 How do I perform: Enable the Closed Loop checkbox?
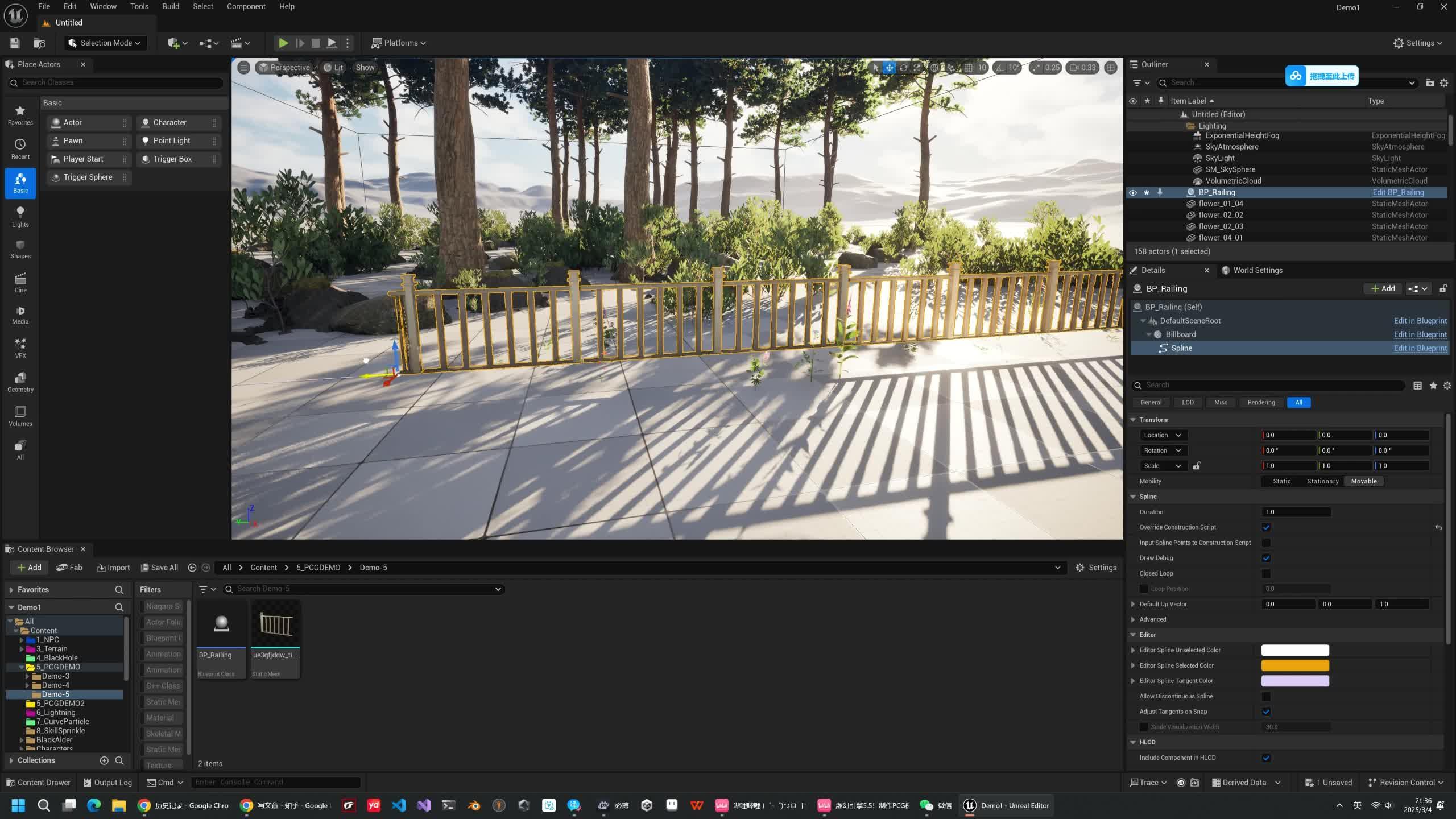pos(1266,573)
